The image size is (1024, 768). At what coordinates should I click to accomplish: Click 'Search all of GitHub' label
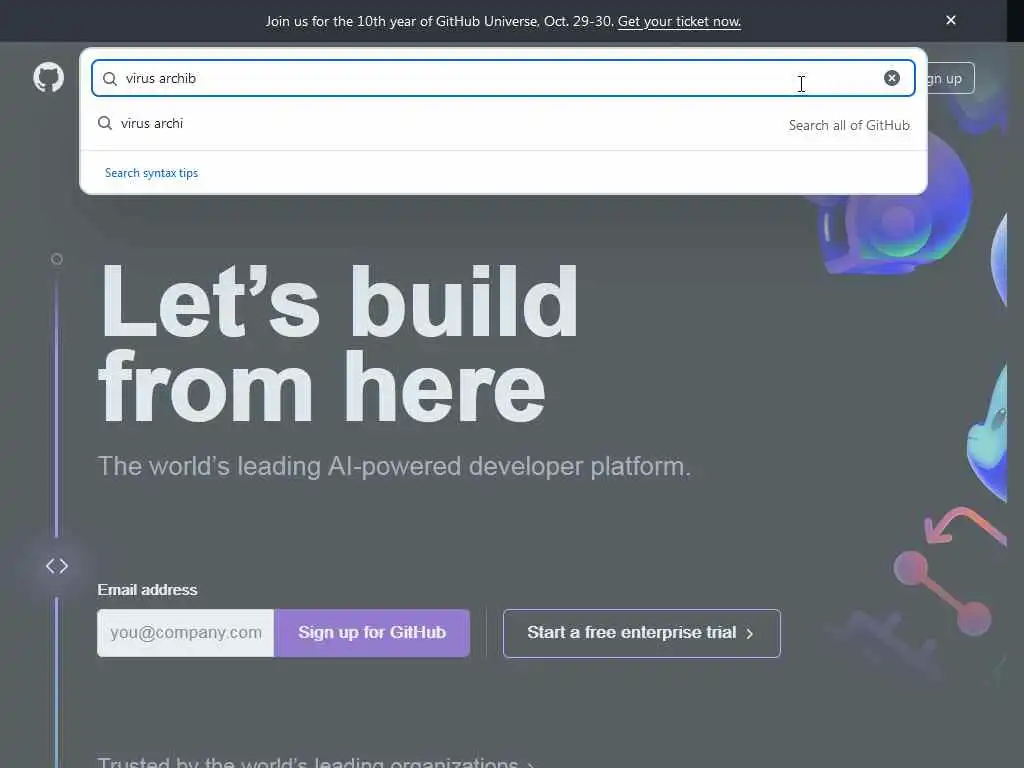pos(849,125)
